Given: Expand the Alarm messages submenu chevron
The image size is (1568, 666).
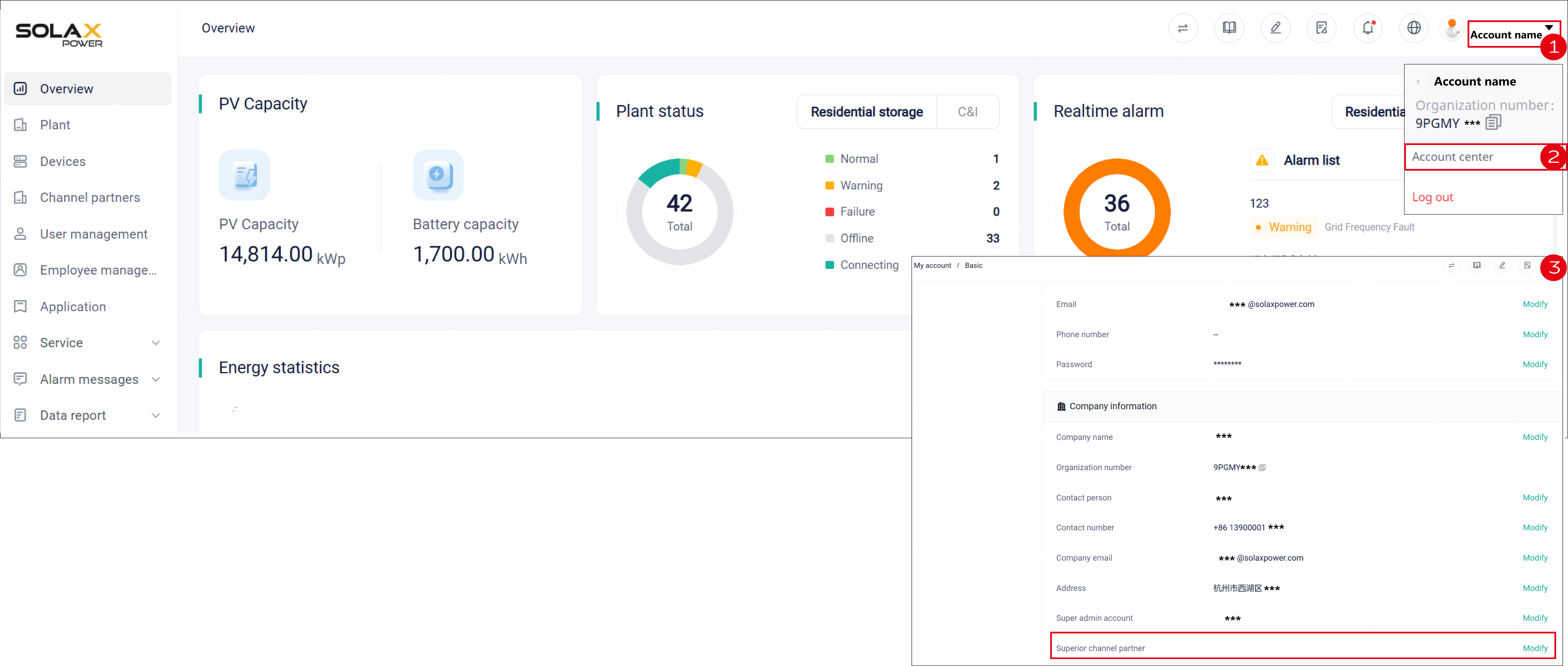Looking at the screenshot, I should [x=156, y=380].
